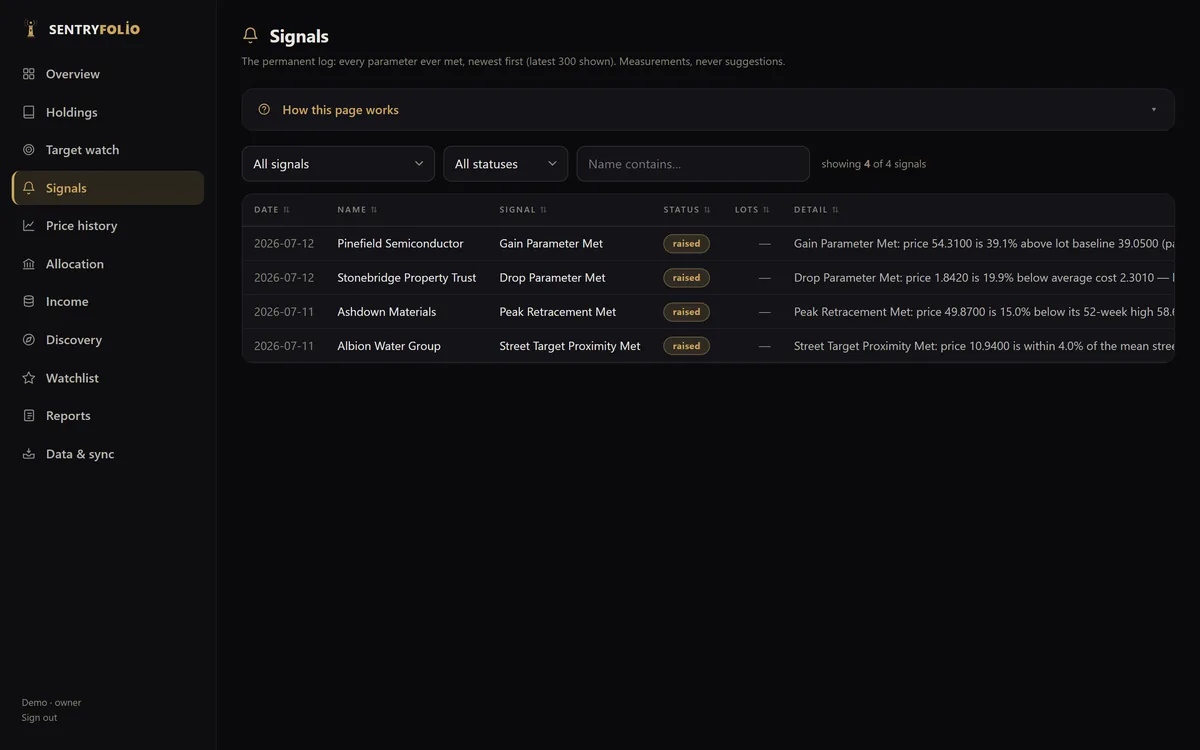1200x750 pixels.
Task: Click the Holdings book icon
Action: pyautogui.click(x=29, y=112)
